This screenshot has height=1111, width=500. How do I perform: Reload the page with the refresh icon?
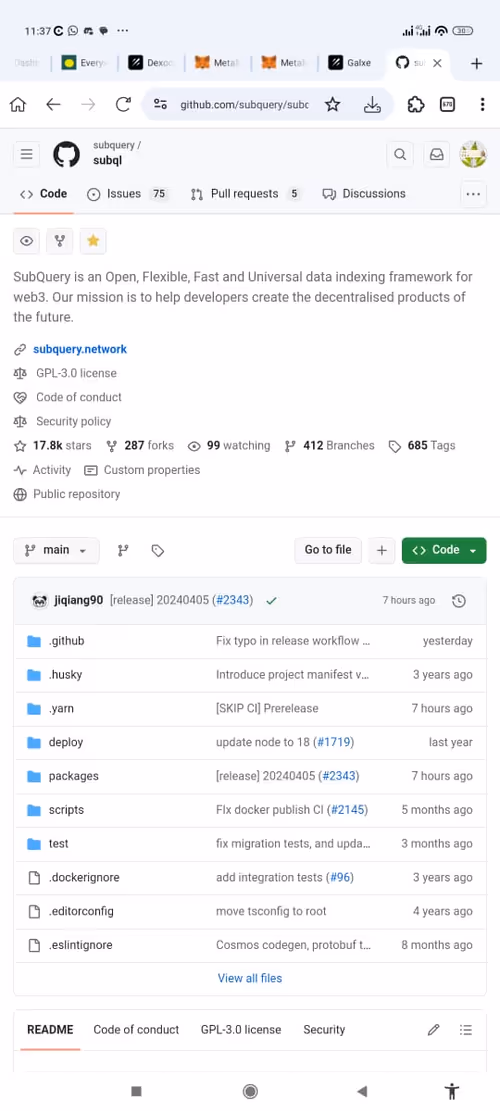point(123,105)
